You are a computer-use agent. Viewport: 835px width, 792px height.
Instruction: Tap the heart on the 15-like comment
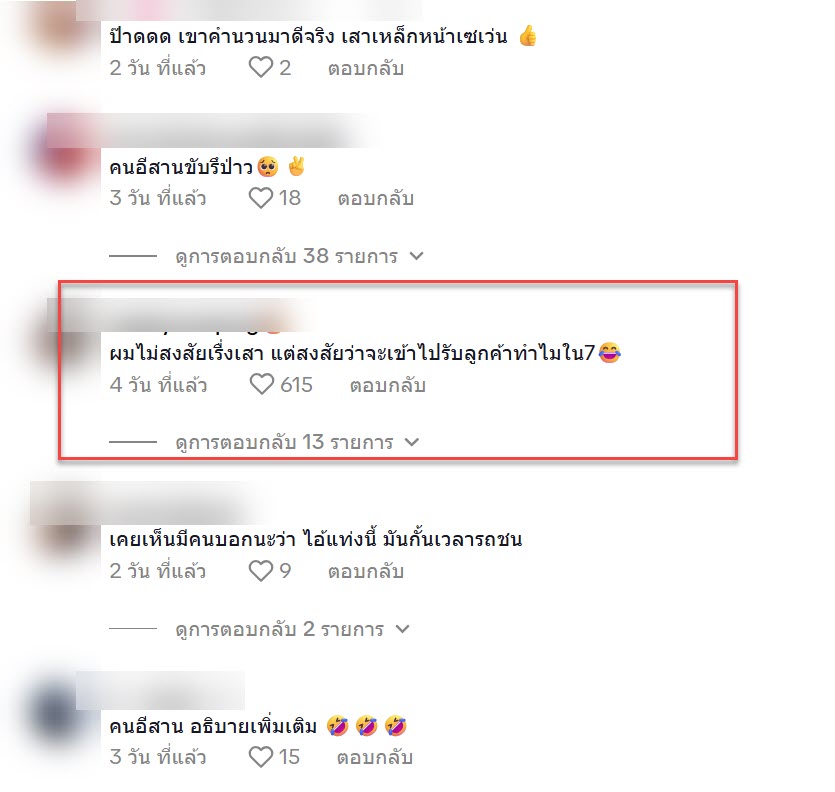pyautogui.click(x=260, y=757)
